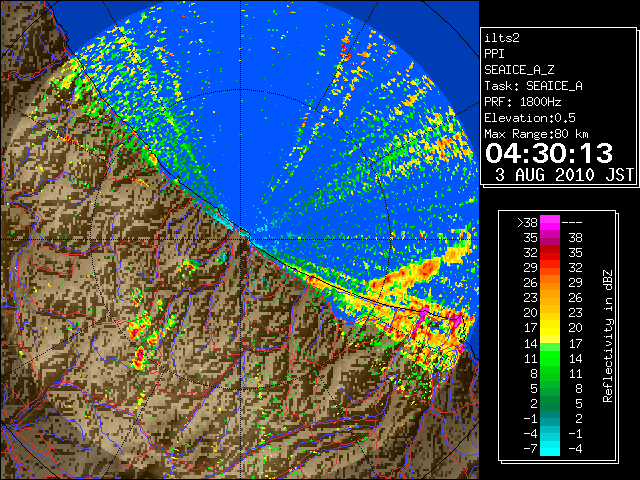This screenshot has width=640, height=480.
Task: Click the '>38' legend value
Action: 527,222
